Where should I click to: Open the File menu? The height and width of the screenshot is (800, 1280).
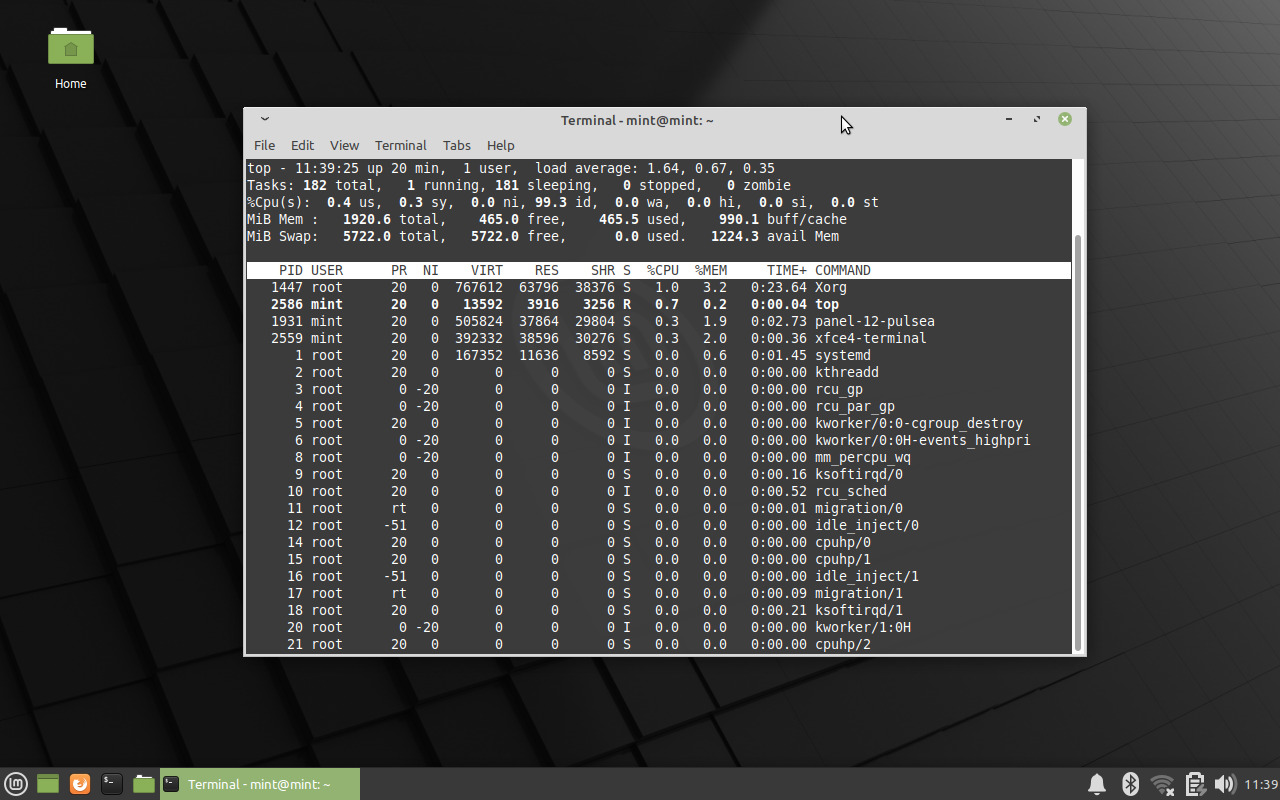point(264,145)
